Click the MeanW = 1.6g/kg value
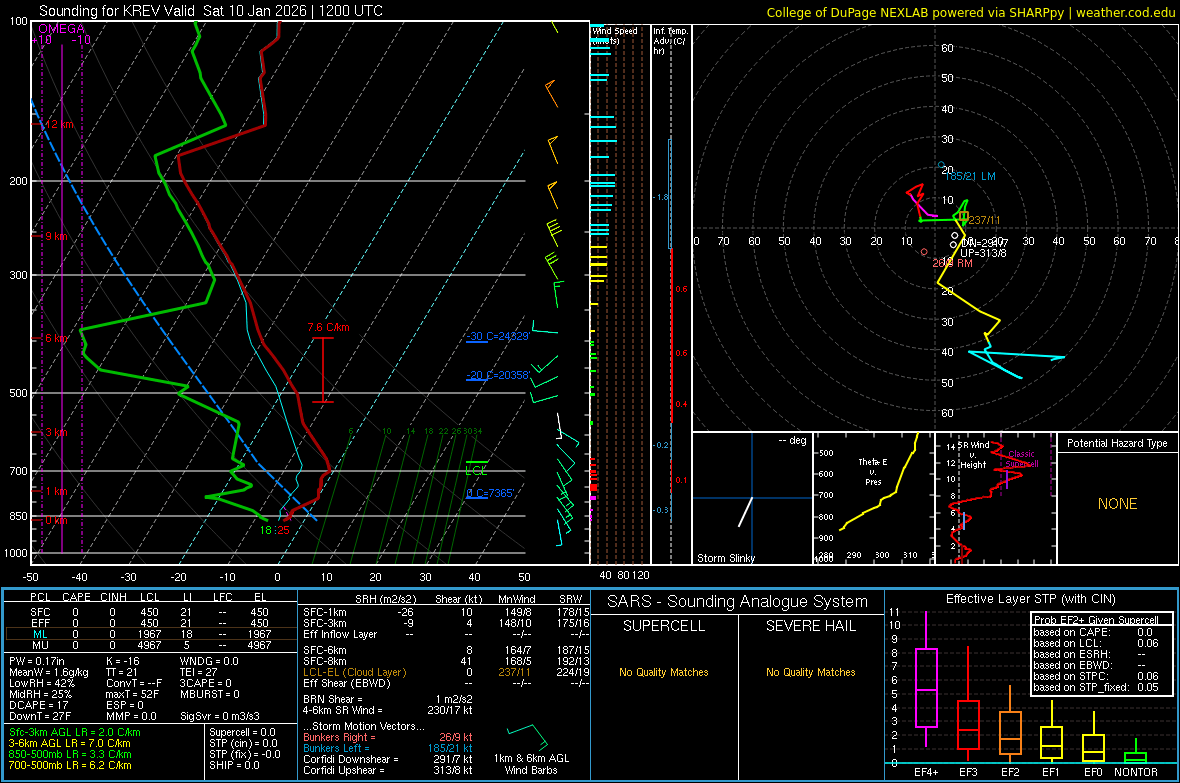This screenshot has height=783, width=1180. click(48, 672)
